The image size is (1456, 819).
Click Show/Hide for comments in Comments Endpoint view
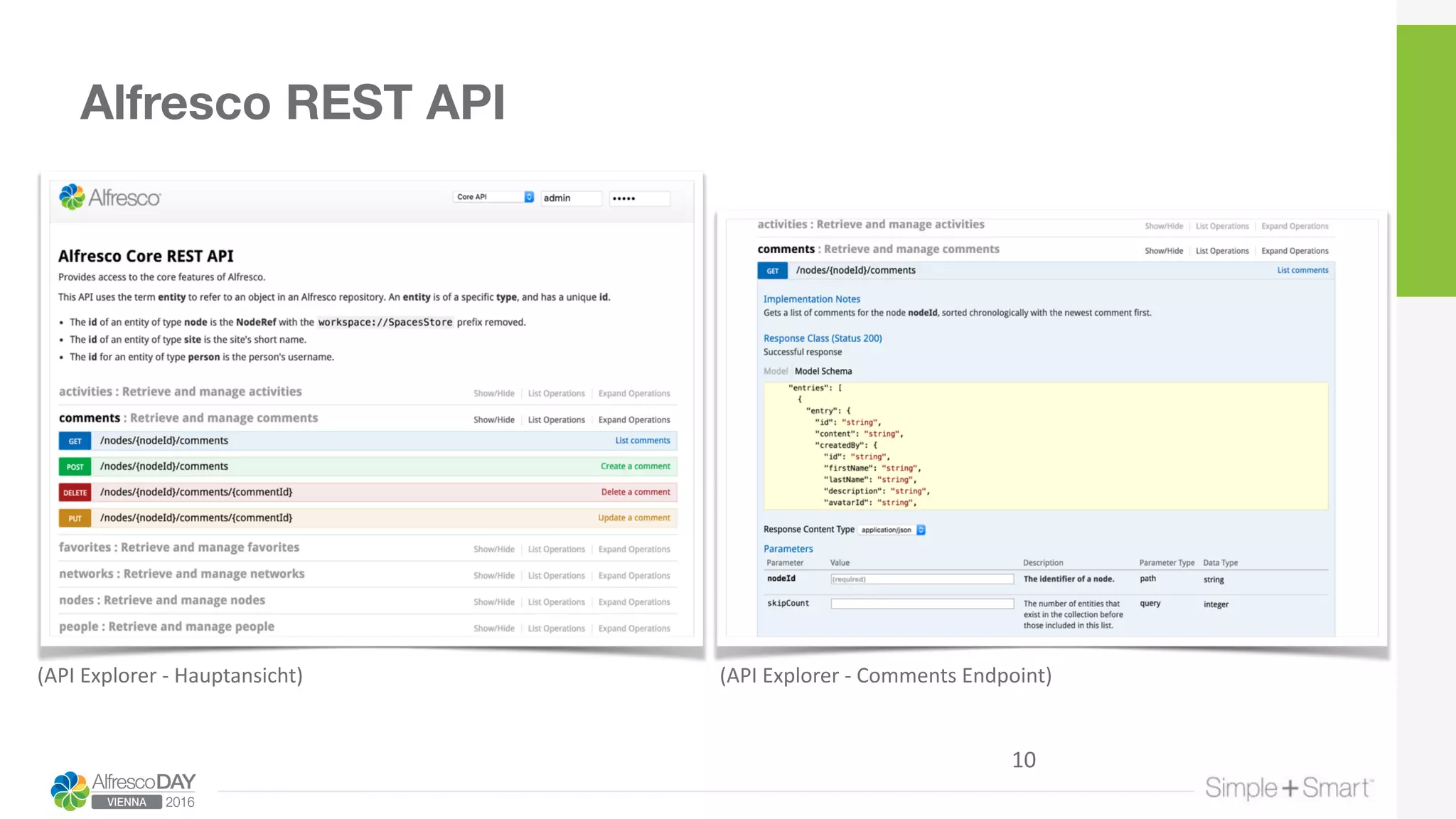click(1164, 251)
